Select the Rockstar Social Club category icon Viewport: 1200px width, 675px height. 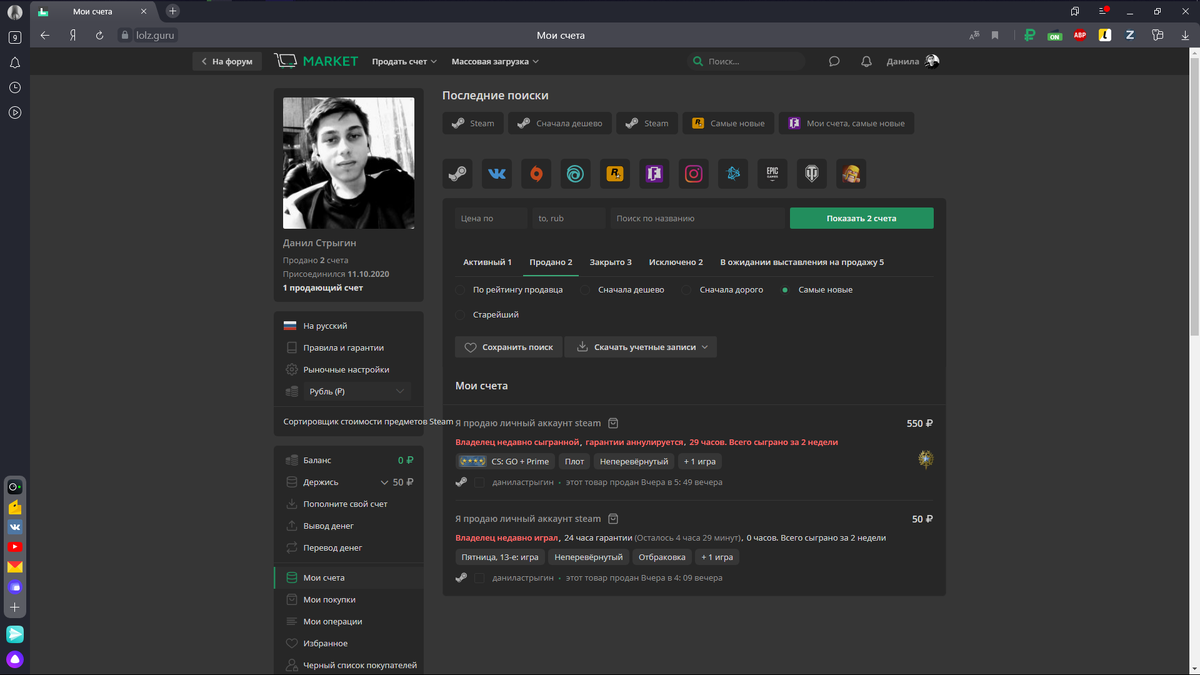tap(615, 173)
